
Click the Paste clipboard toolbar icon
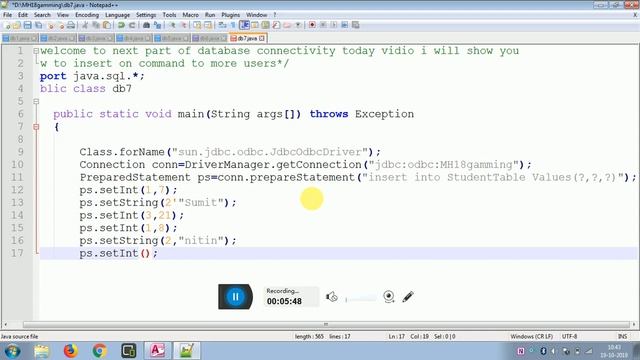pos(107,25)
